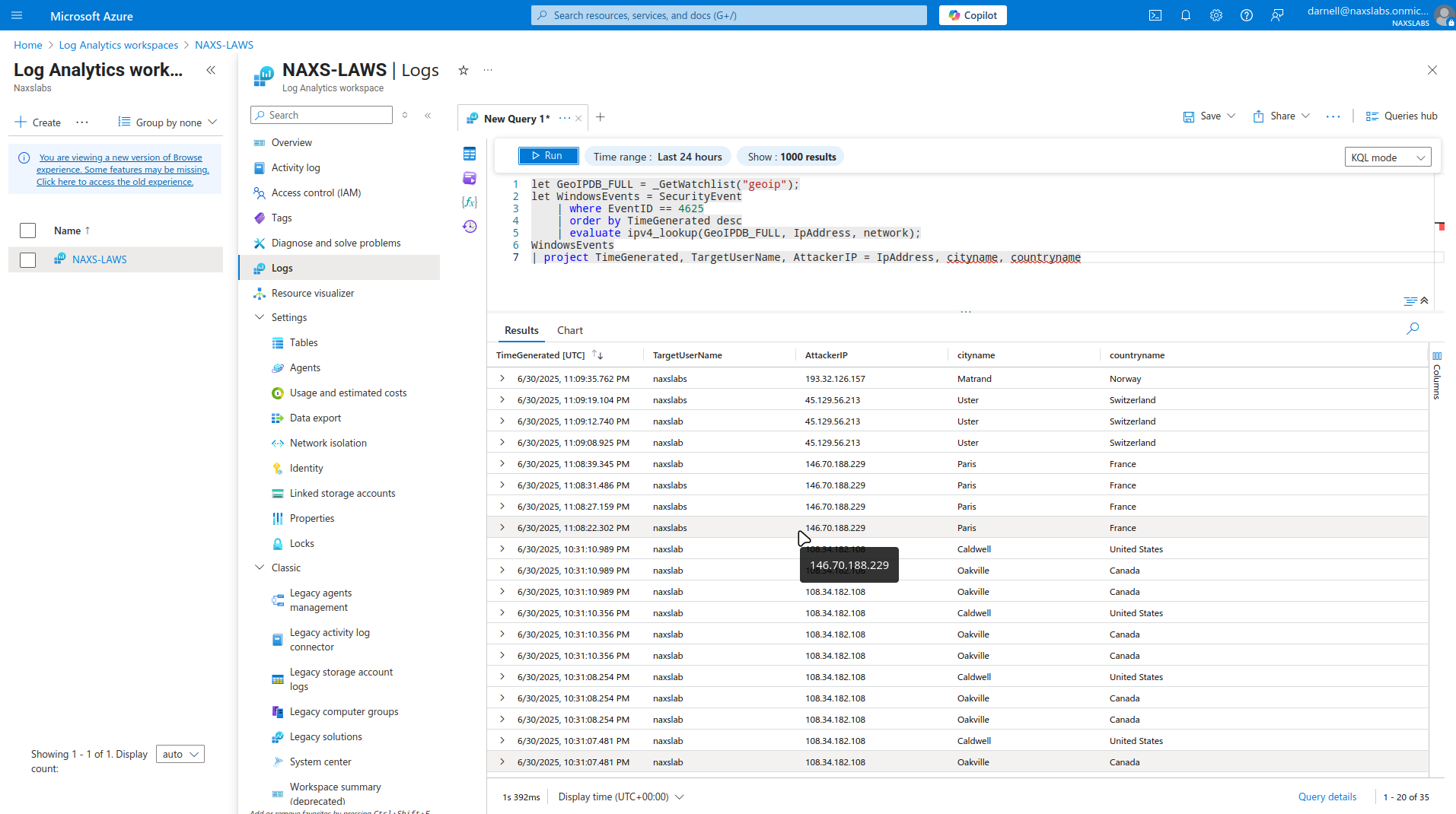The width and height of the screenshot is (1456, 814).
Task: Open Network isolation settings
Action: pos(328,443)
